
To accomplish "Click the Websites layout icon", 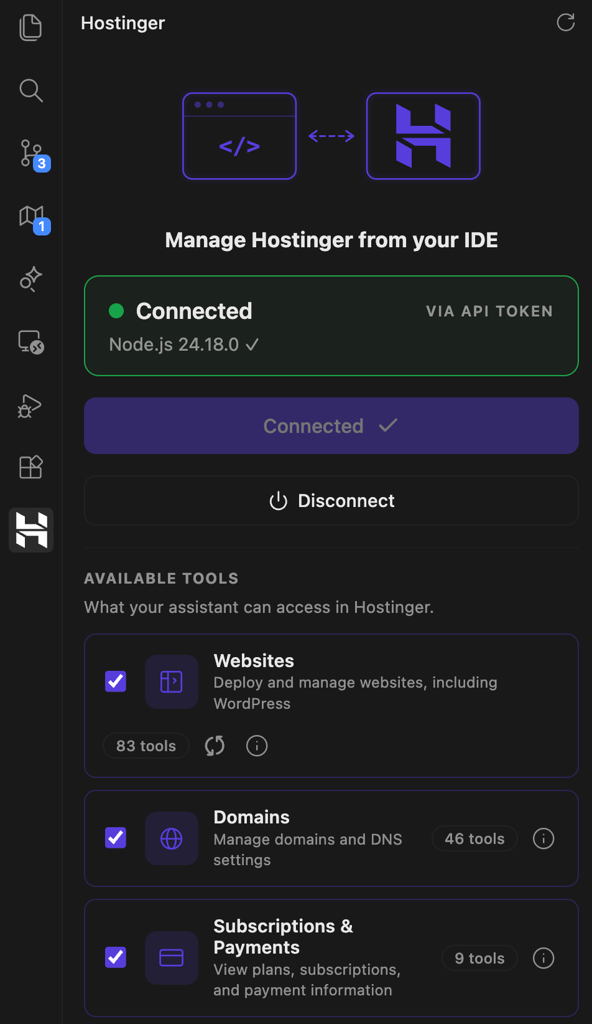I will (x=171, y=682).
